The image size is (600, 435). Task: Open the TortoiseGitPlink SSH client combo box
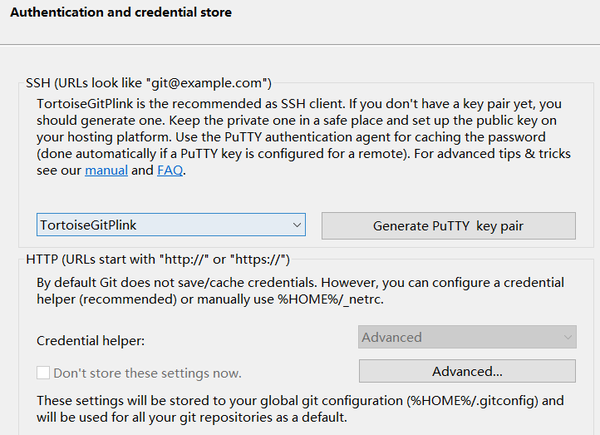click(x=160, y=226)
